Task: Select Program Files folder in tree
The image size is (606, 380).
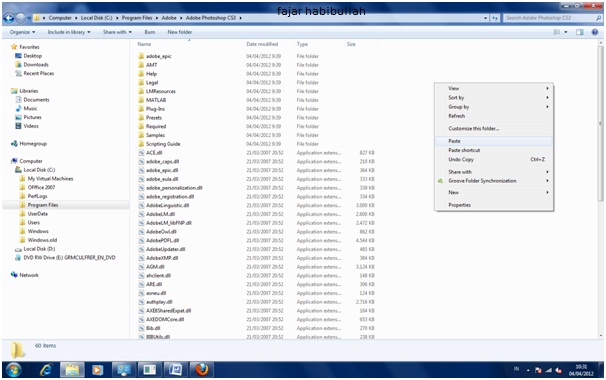Action: [x=39, y=205]
